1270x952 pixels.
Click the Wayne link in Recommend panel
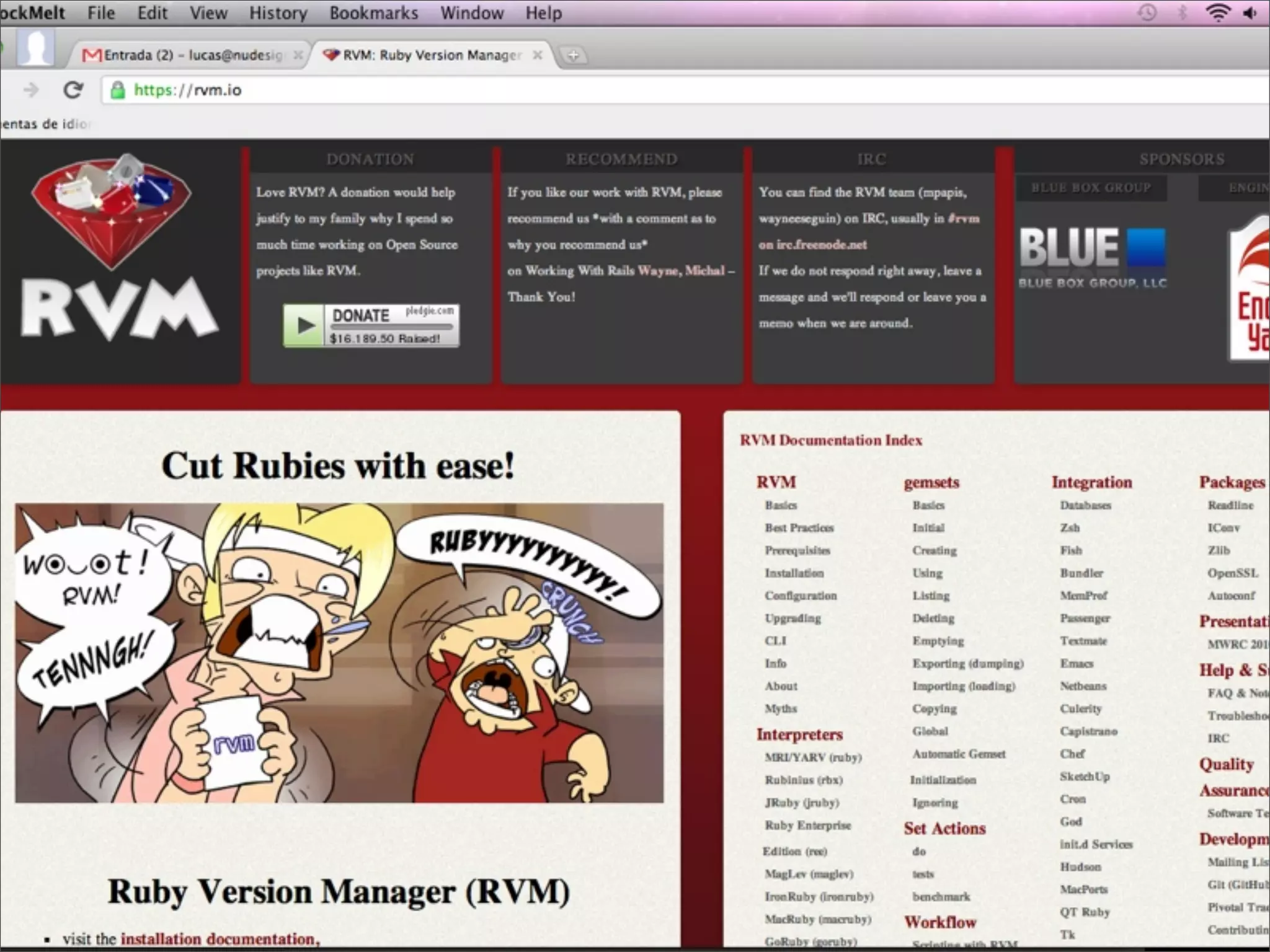coord(658,271)
